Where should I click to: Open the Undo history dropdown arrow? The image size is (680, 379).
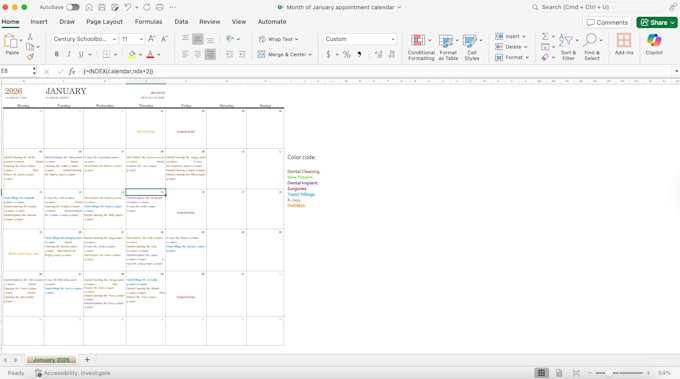137,7
